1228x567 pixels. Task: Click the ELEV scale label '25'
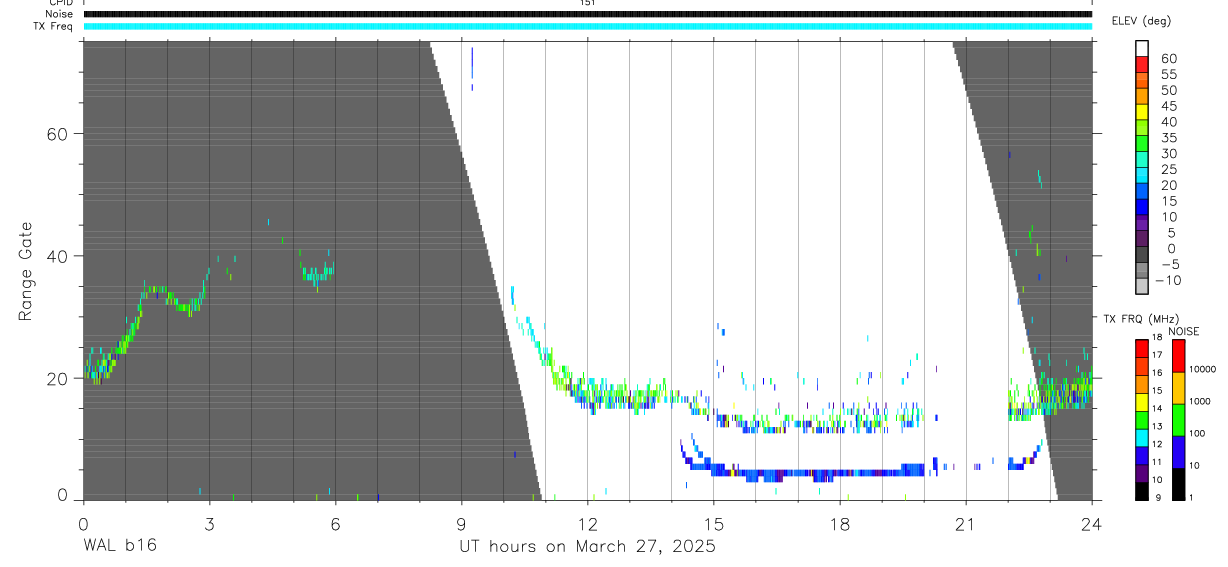(1169, 169)
